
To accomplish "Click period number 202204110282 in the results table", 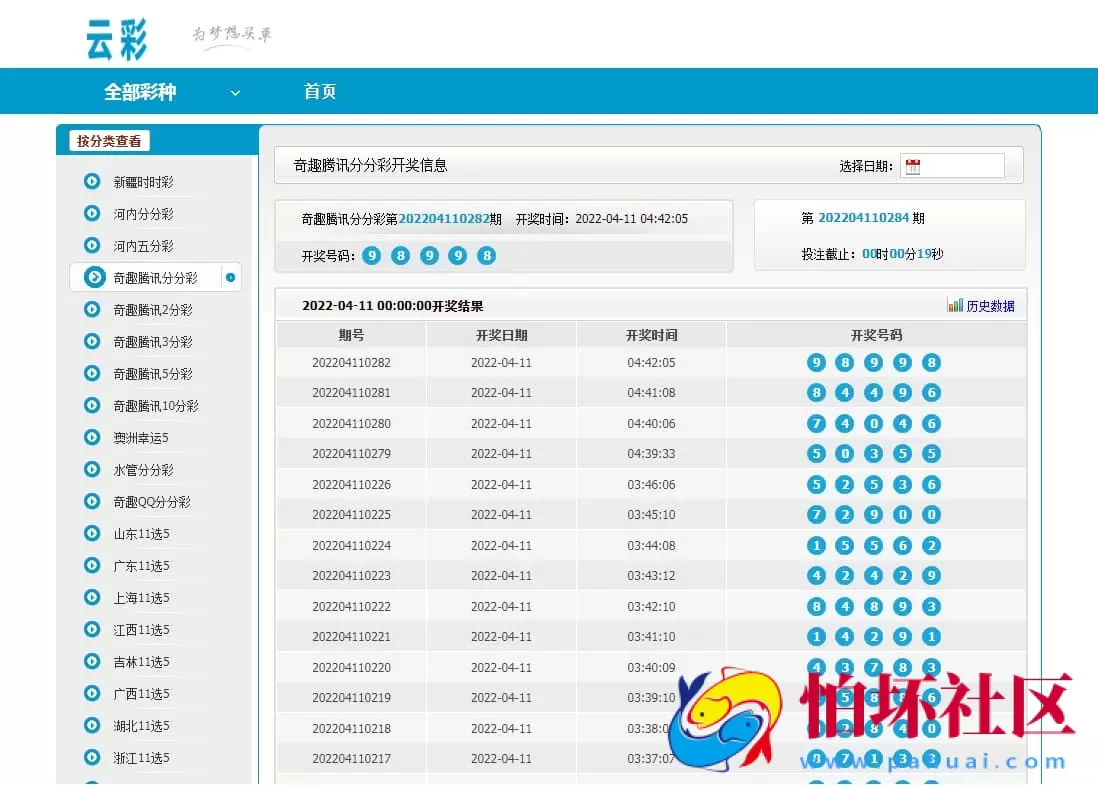I will click(x=352, y=363).
